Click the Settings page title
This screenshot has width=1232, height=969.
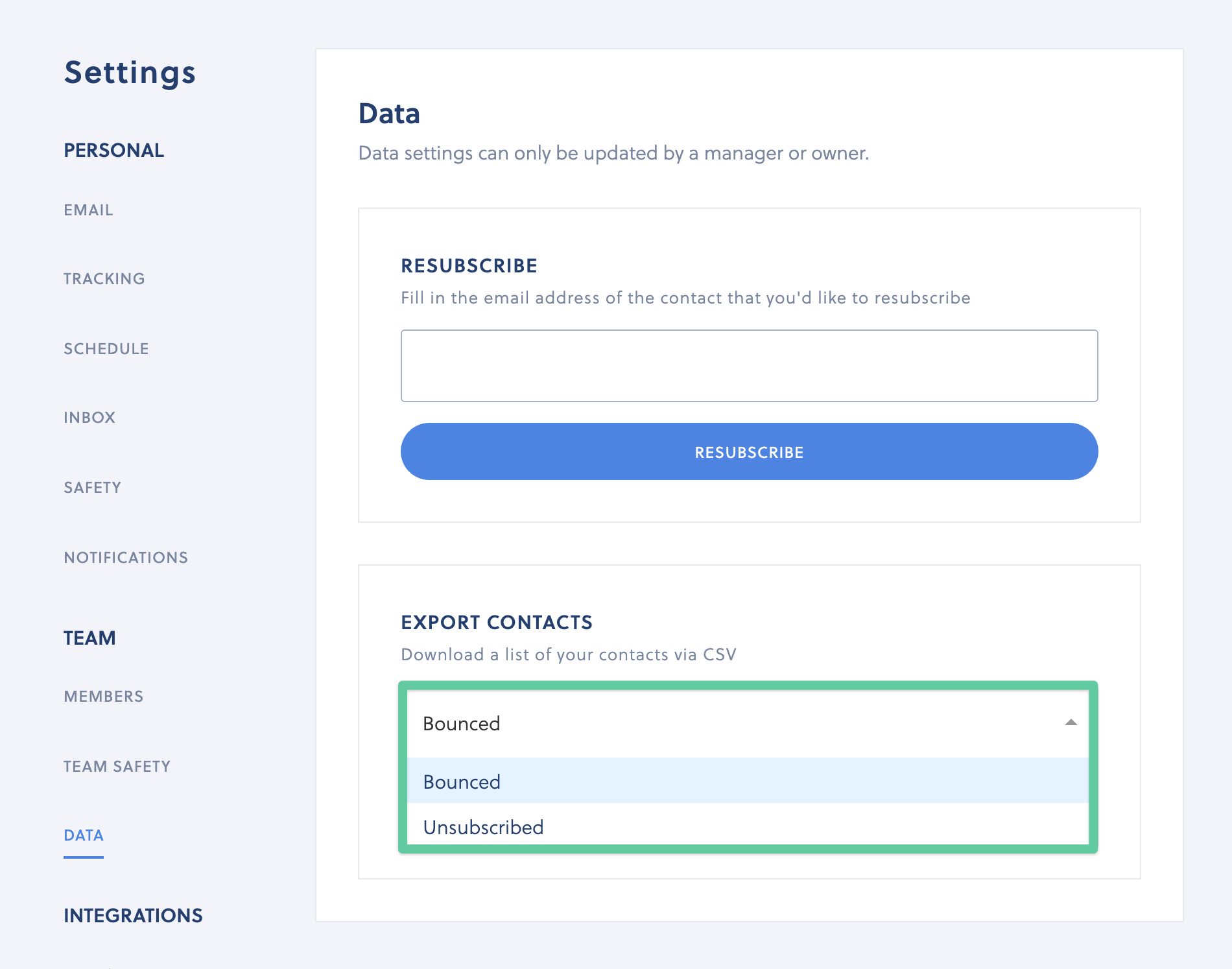(130, 73)
